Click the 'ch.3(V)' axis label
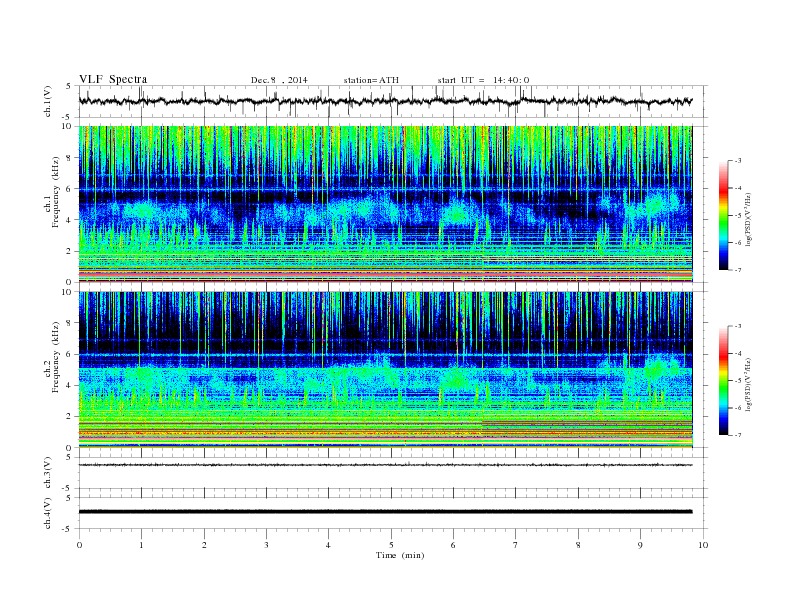This screenshot has height=612, width=792. 48,473
